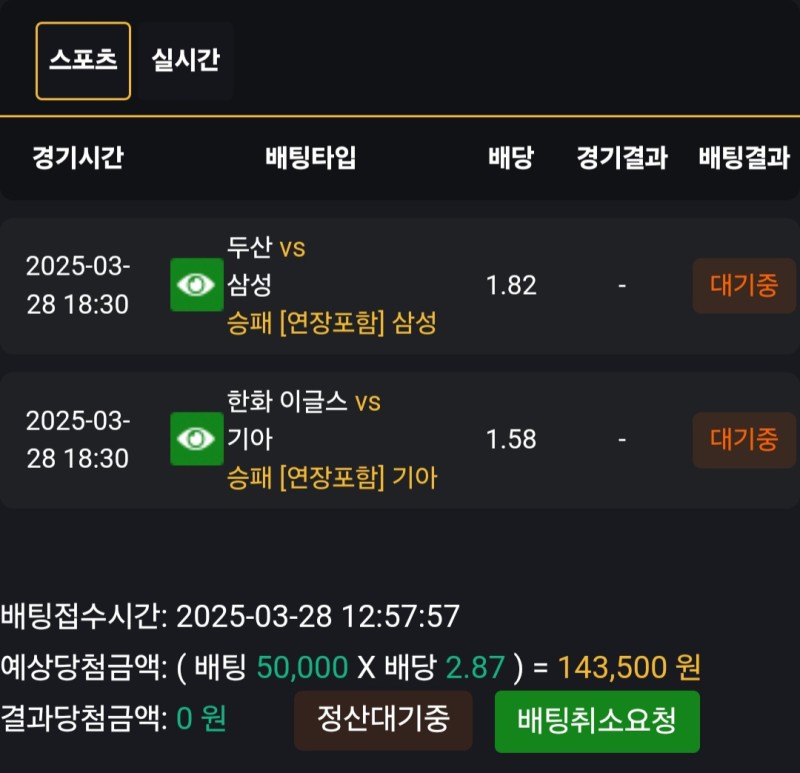The width and height of the screenshot is (800, 773).
Task: Click the 경기시간 column header
Action: point(77,157)
